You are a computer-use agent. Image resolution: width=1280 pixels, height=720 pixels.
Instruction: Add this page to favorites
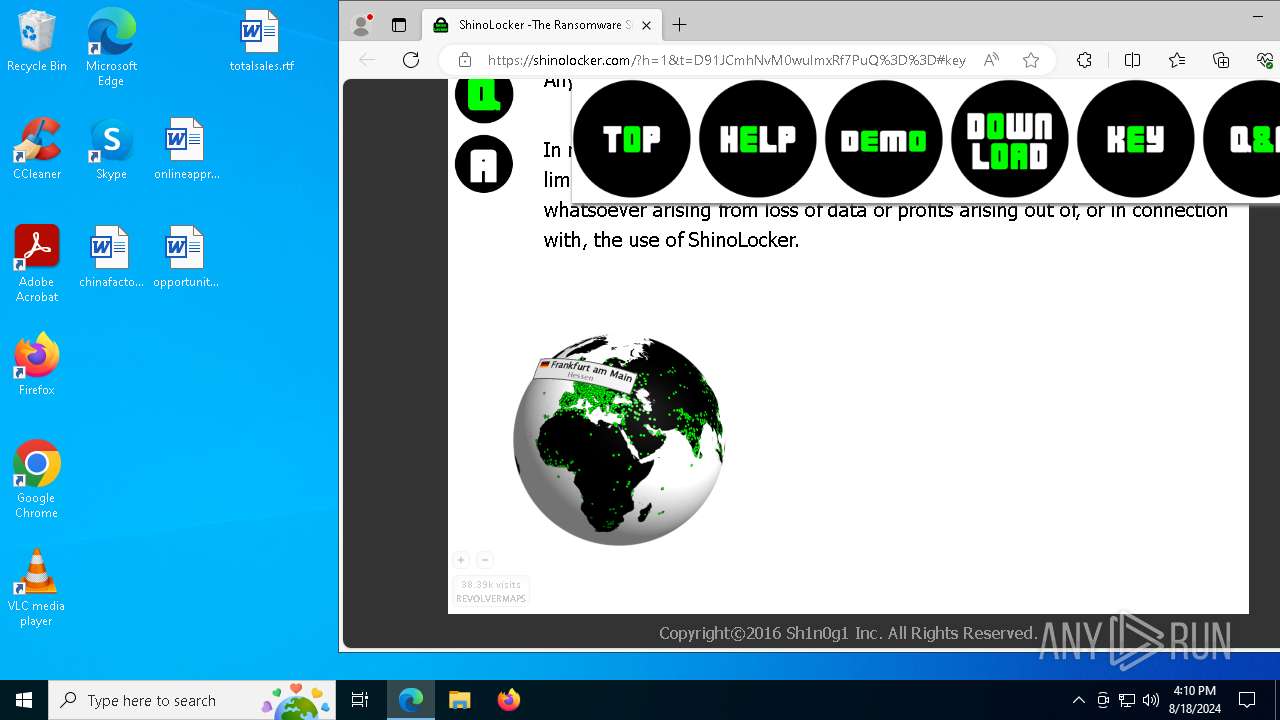1031,60
